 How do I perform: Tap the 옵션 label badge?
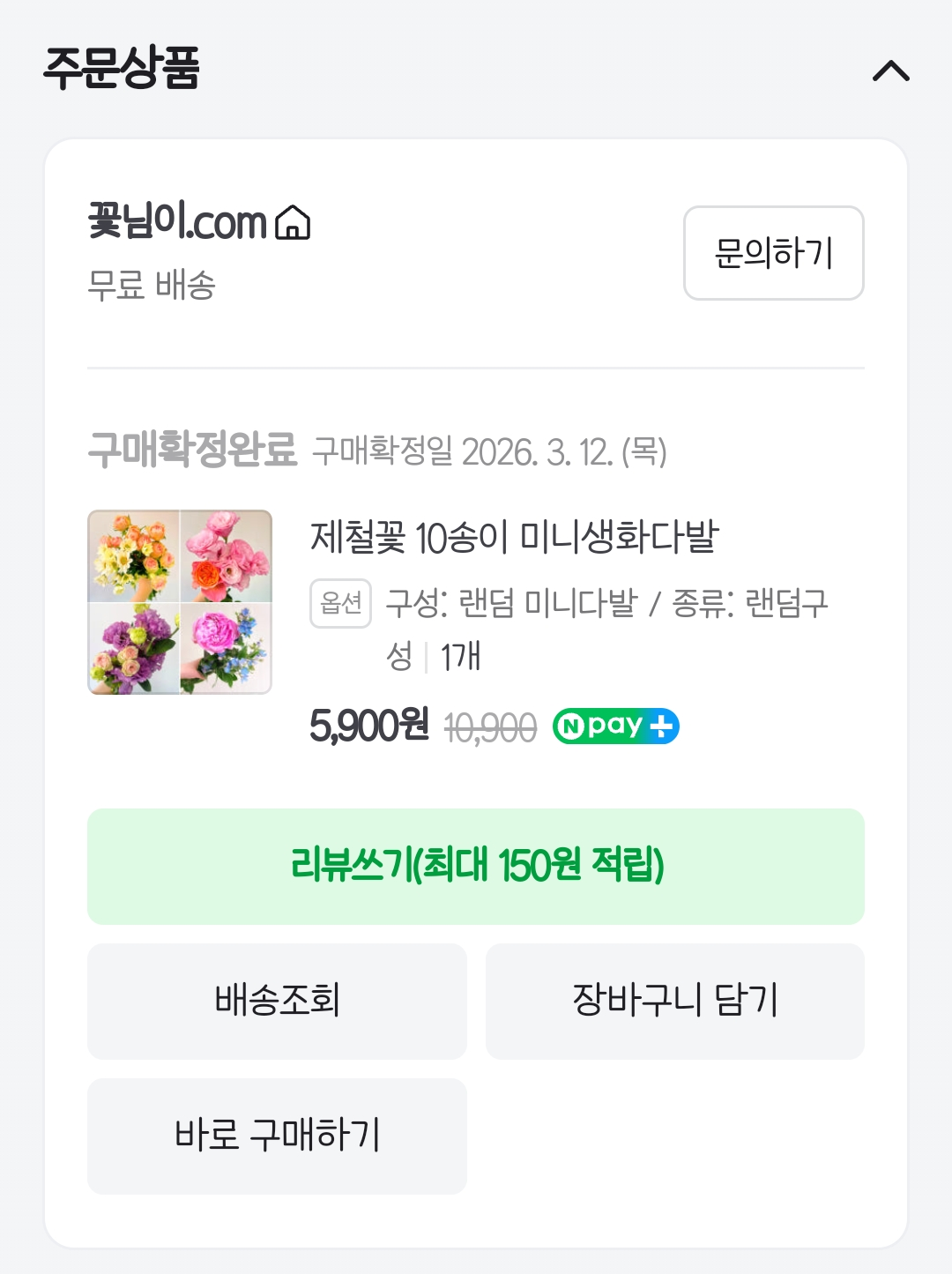[x=340, y=603]
